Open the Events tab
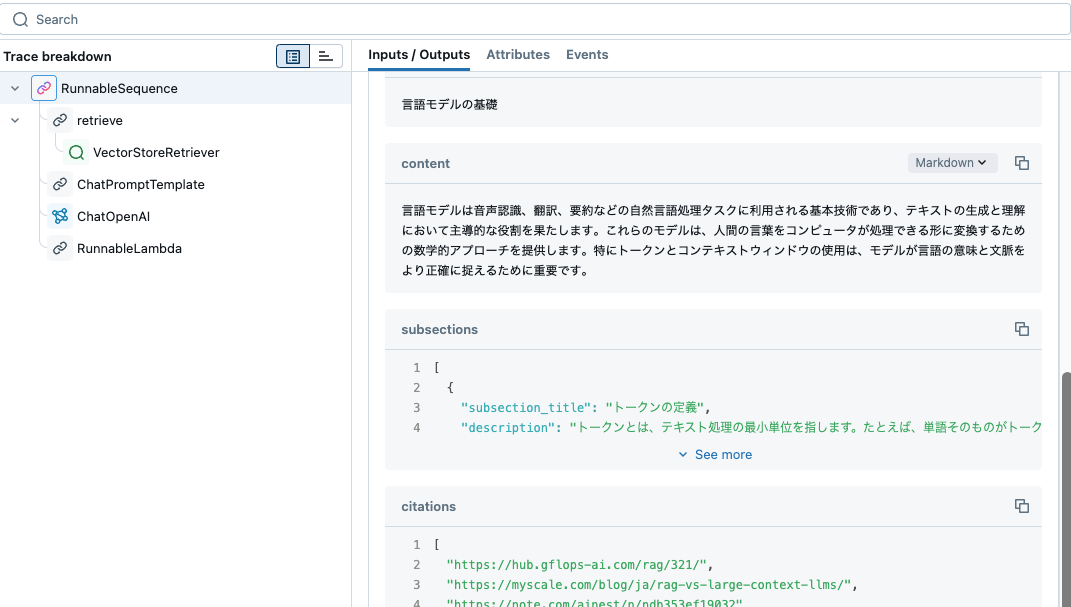Screen dimensions: 1071x607 [x=587, y=55]
